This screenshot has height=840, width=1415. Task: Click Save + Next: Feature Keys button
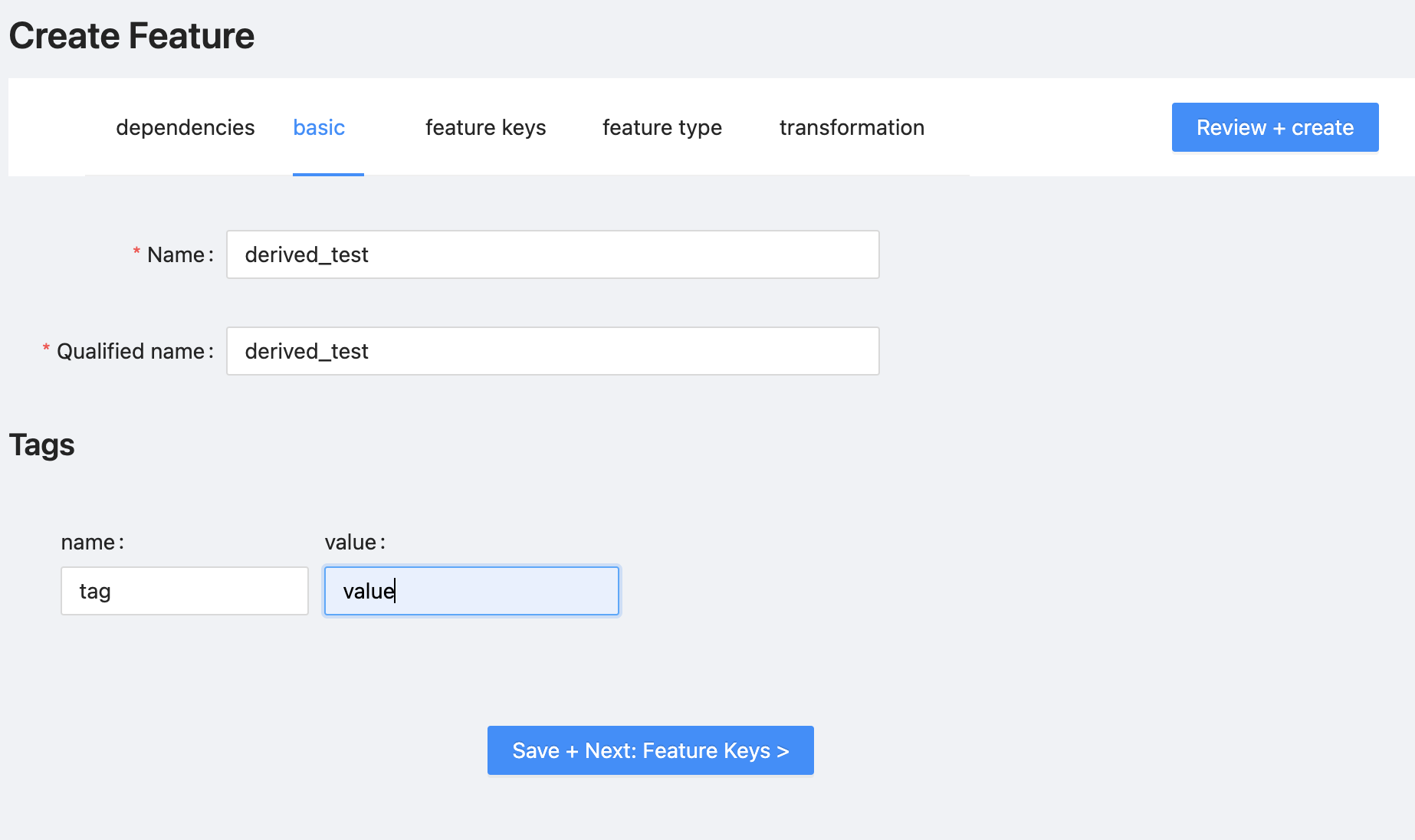pyautogui.click(x=650, y=750)
